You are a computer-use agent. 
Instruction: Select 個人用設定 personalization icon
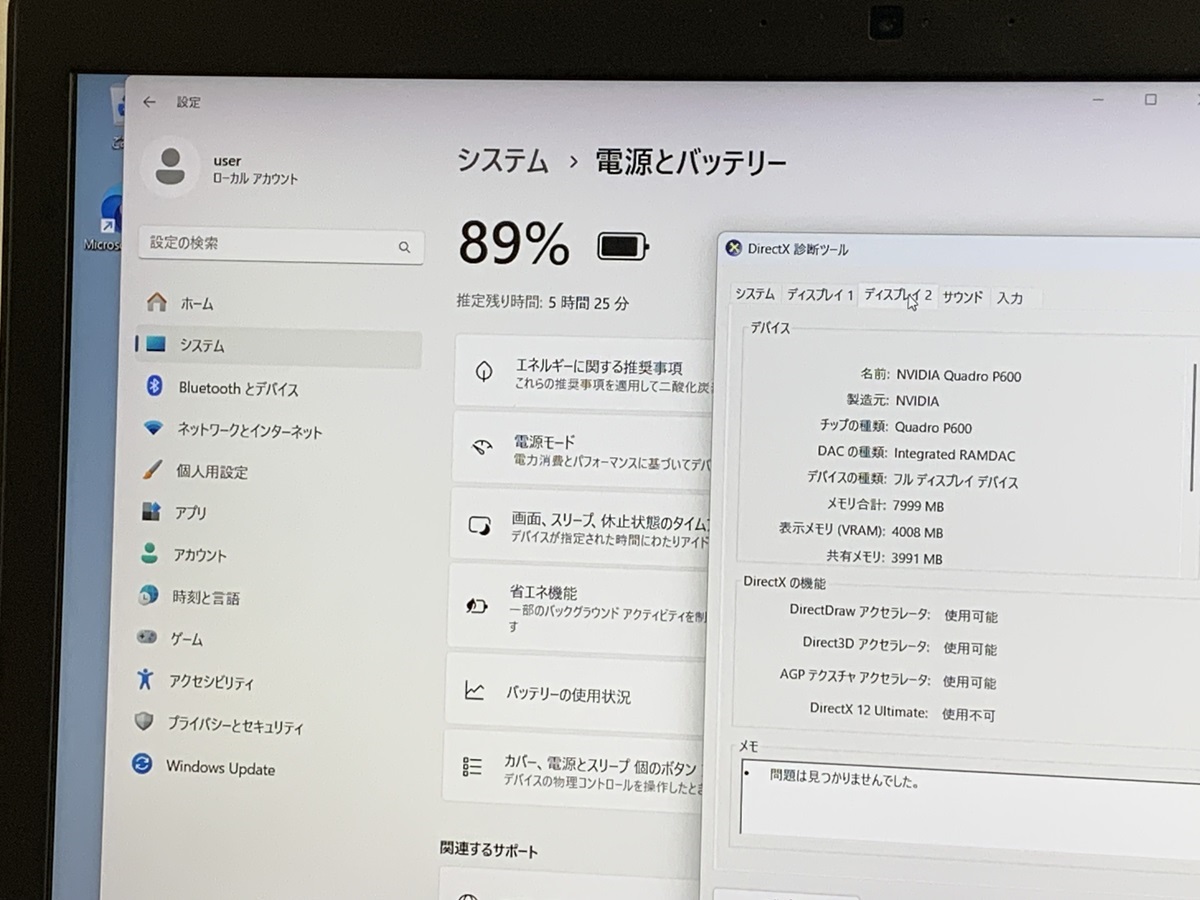click(152, 470)
